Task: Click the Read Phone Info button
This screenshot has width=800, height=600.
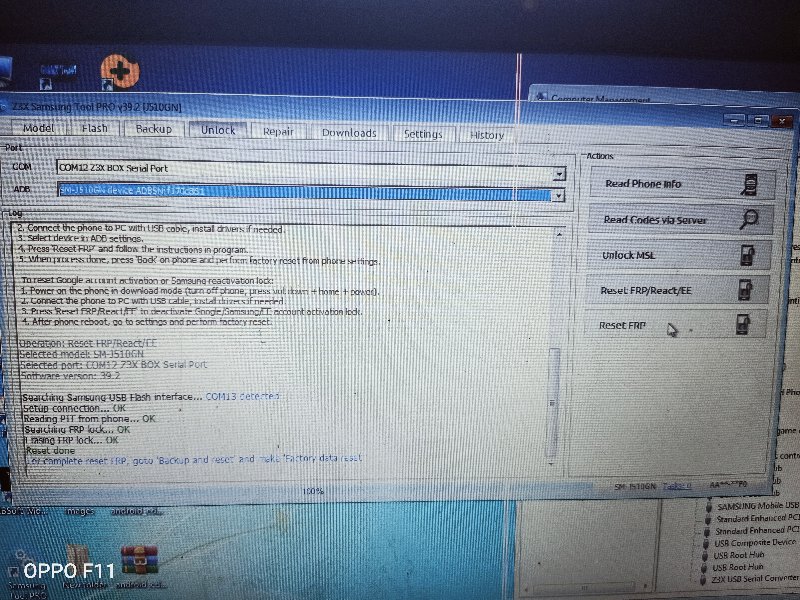Action: 682,184
